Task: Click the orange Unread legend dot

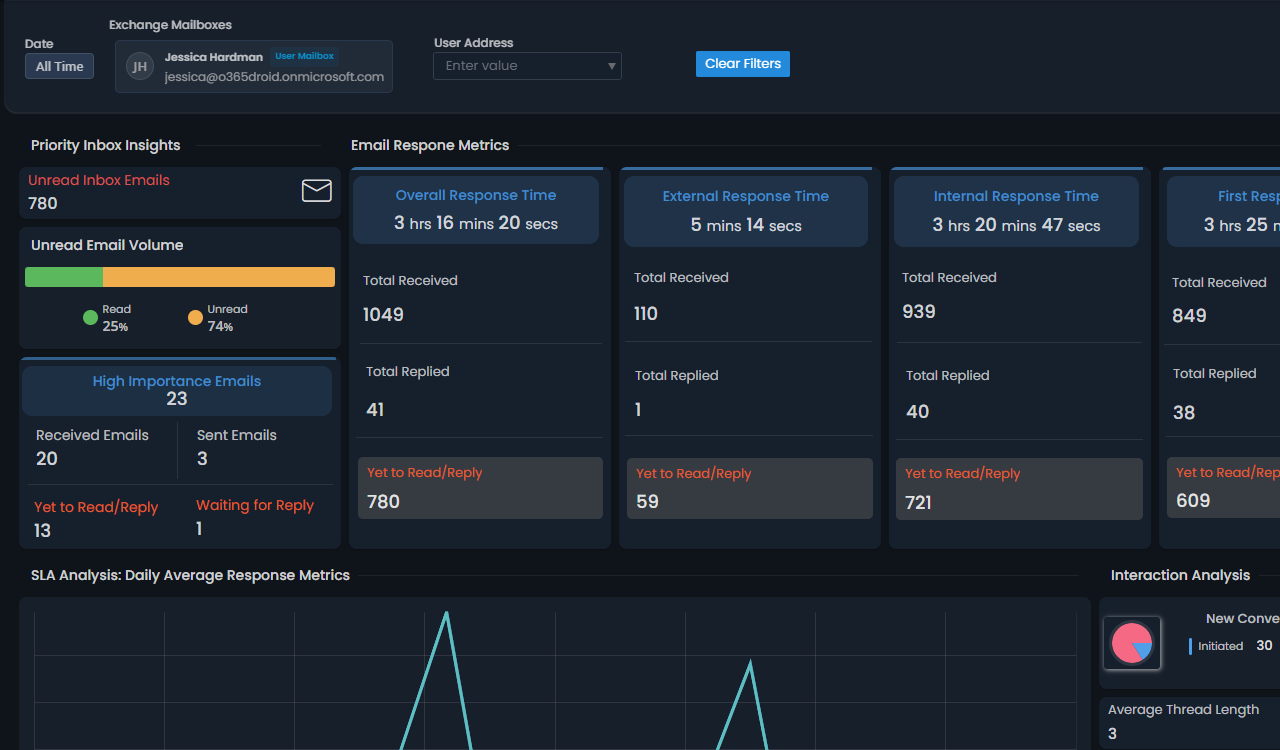Action: (195, 318)
